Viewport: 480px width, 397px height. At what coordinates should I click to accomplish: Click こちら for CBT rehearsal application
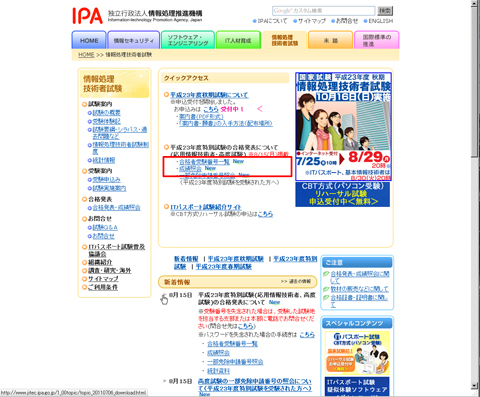point(265,214)
